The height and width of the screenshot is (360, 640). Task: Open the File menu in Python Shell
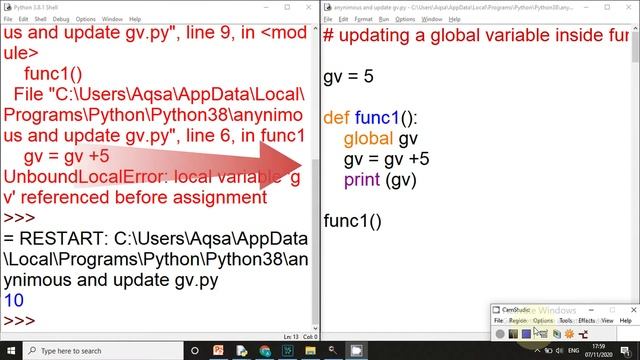click(x=8, y=19)
